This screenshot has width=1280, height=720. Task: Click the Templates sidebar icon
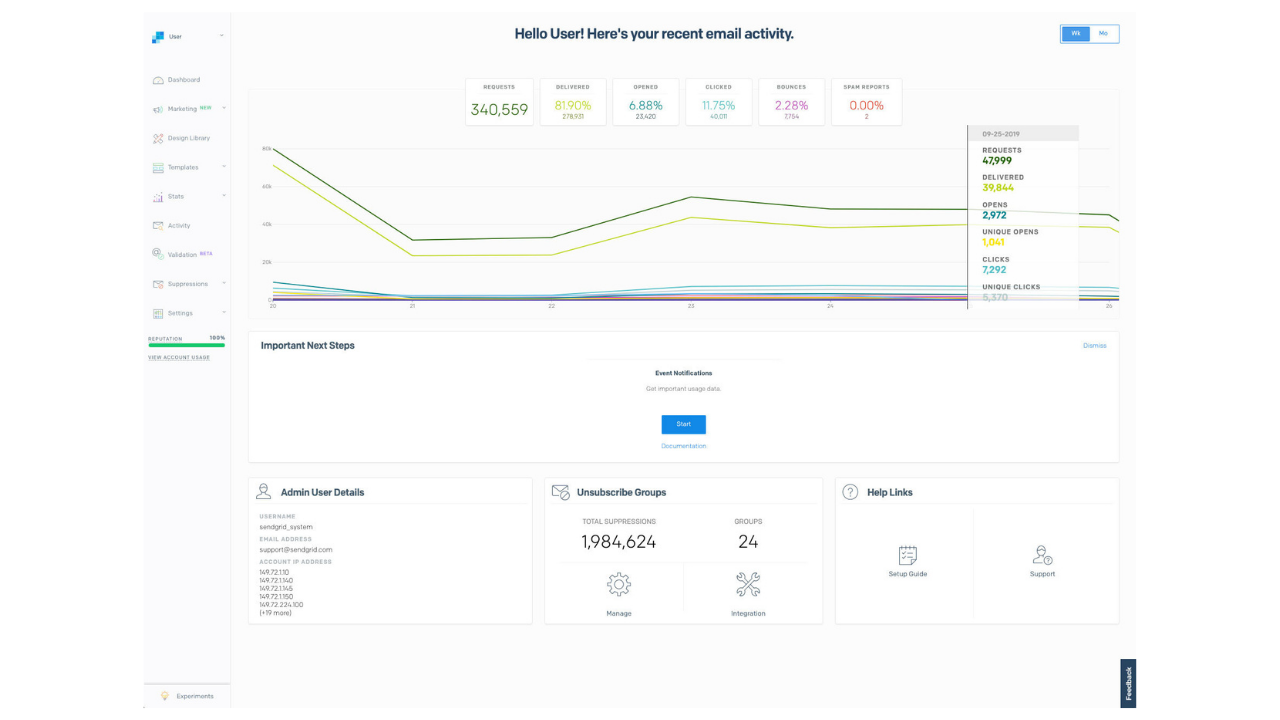pos(158,167)
